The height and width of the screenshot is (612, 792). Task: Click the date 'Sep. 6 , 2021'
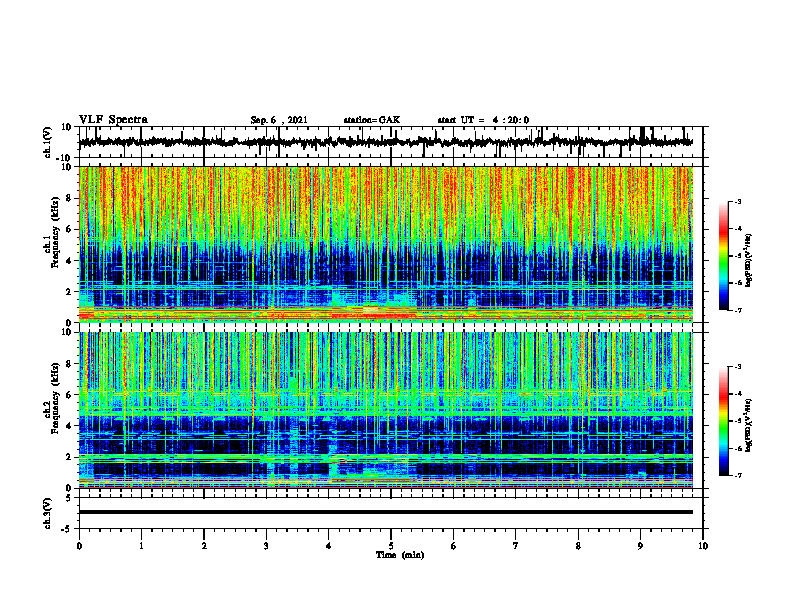[279, 120]
